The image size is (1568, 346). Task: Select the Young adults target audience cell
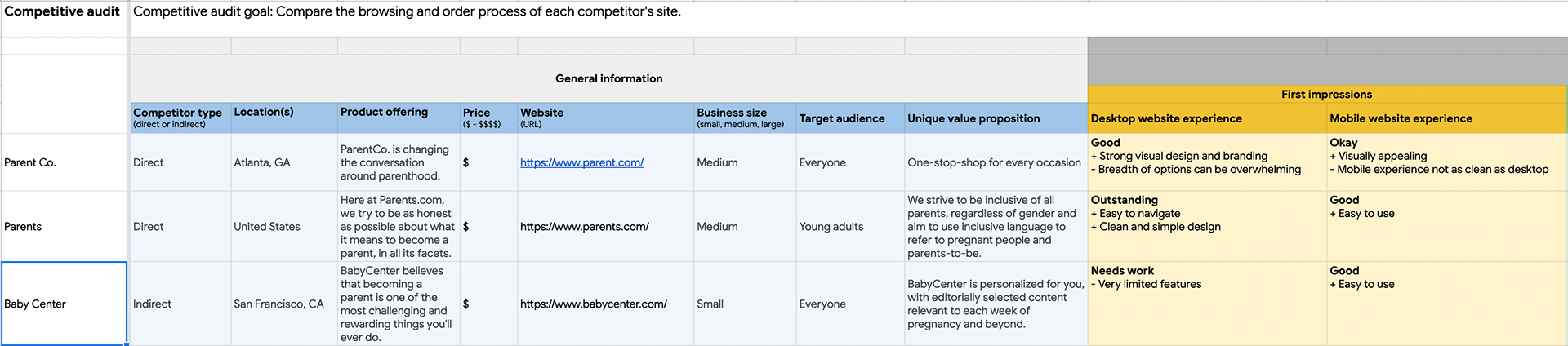point(850,226)
